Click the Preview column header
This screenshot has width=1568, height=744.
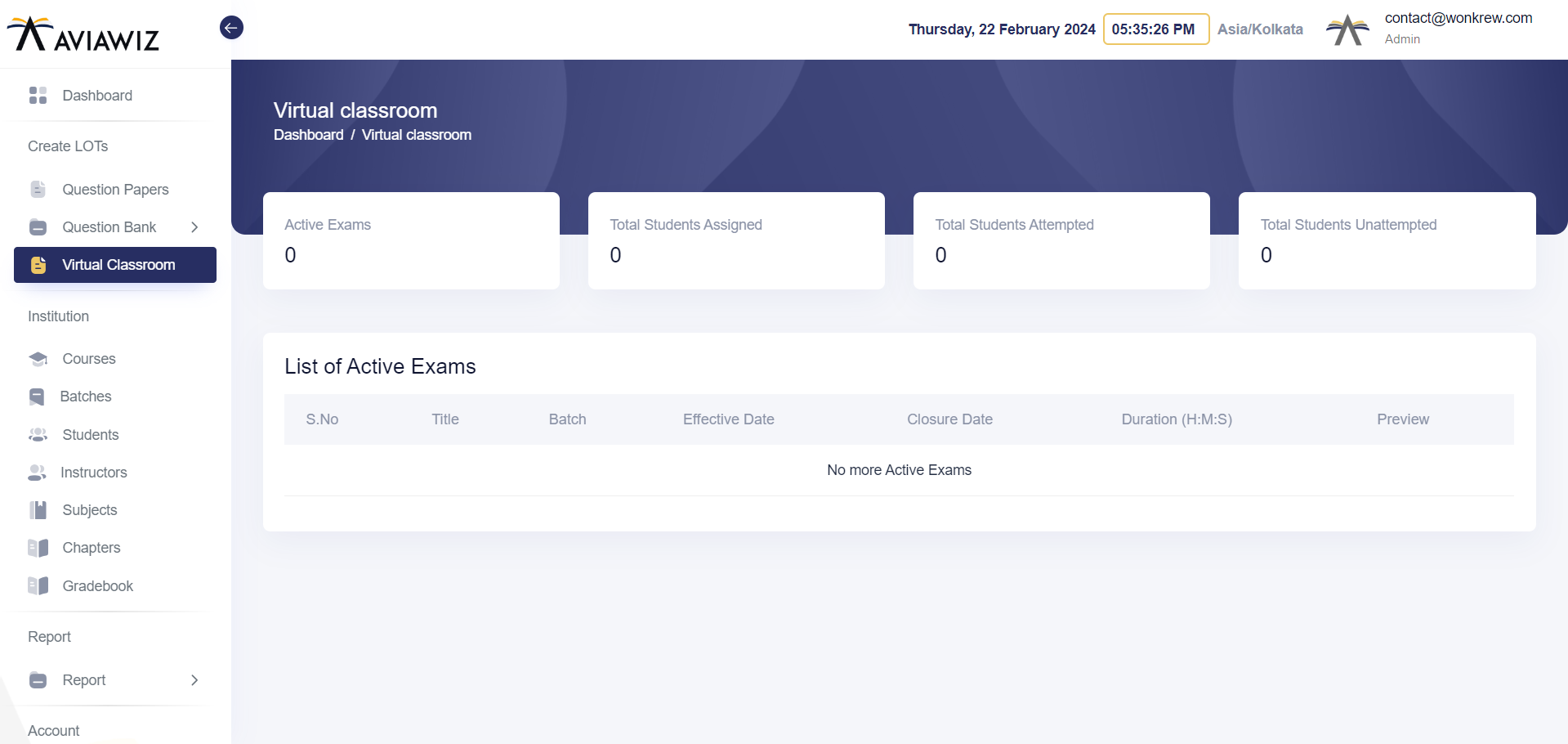pos(1403,419)
